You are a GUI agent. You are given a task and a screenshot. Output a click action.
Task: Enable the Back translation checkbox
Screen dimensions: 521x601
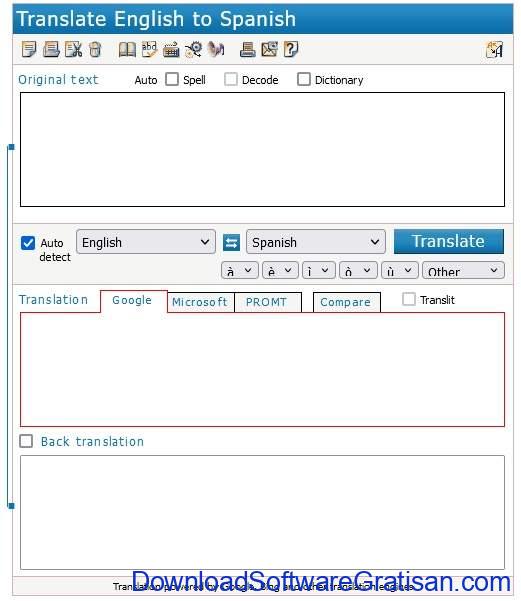26,441
